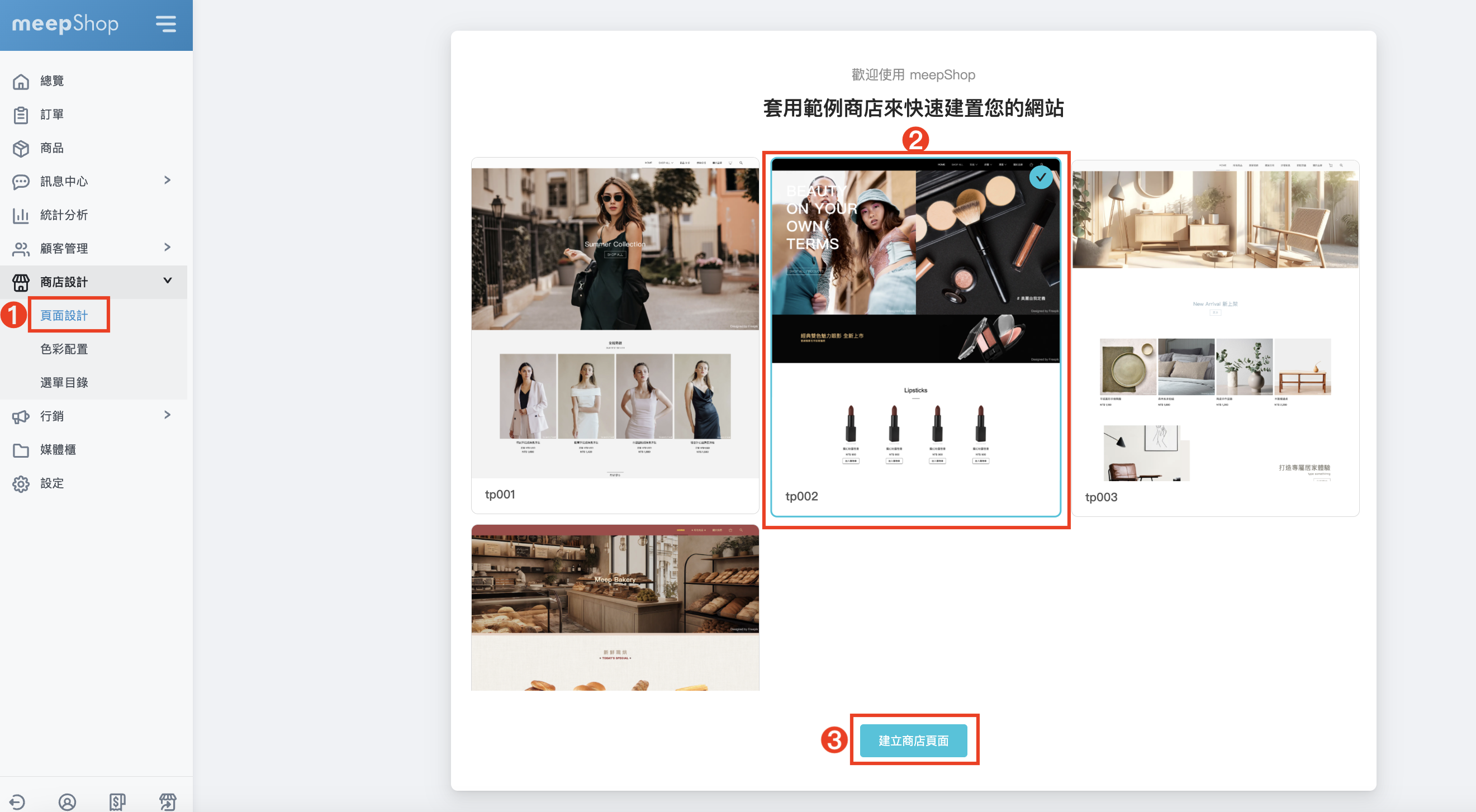Expand the 顧客管理 submenu arrow
The height and width of the screenshot is (812, 1476).
pyautogui.click(x=167, y=248)
